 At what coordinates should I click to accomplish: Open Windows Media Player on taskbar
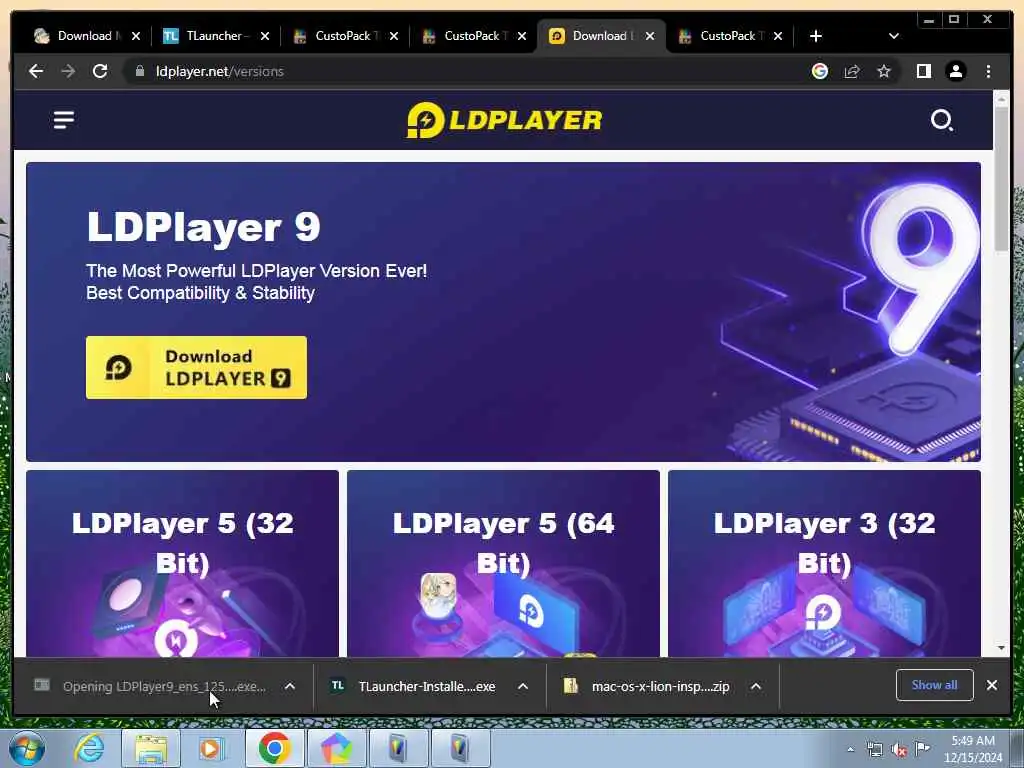point(212,748)
